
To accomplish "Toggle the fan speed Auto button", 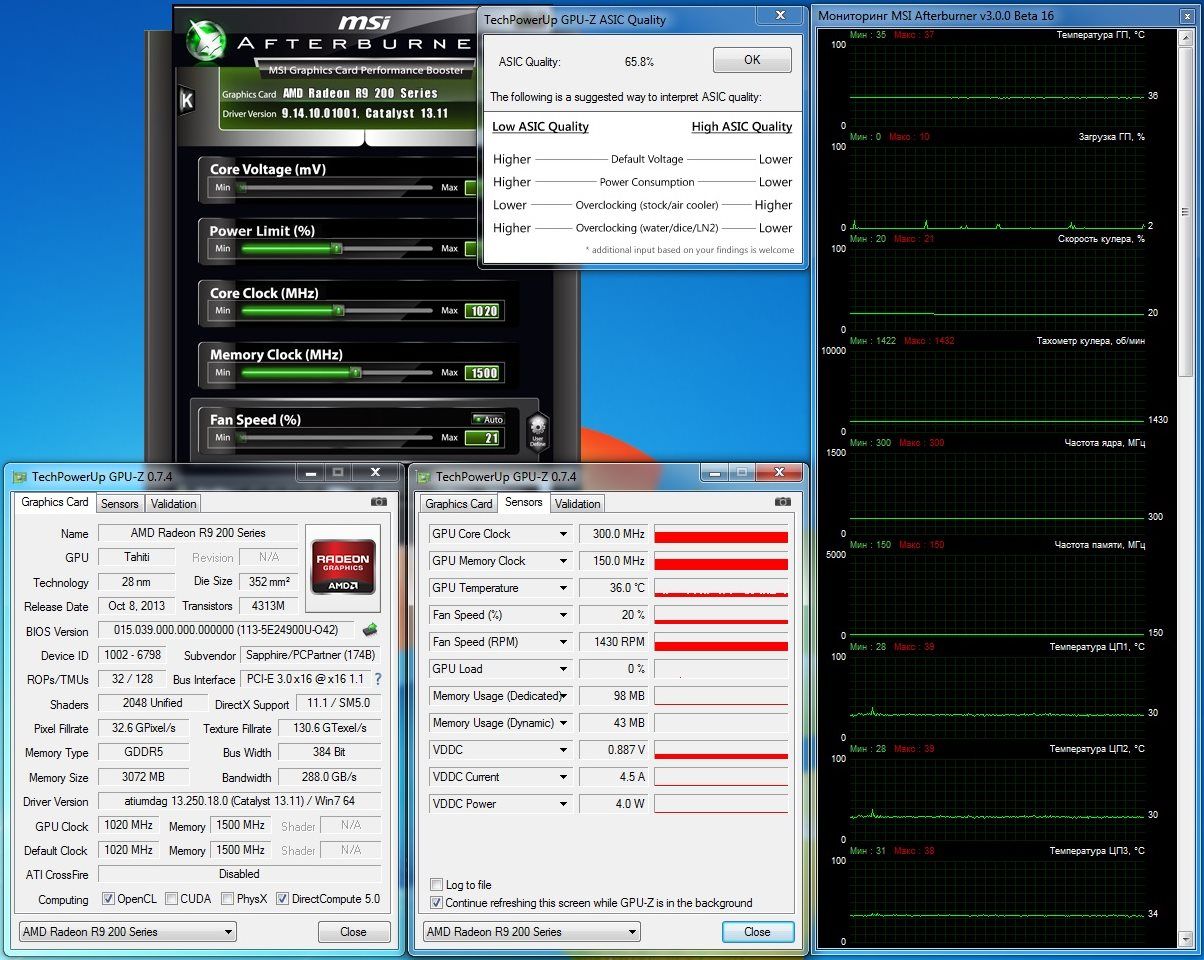I will [488, 419].
